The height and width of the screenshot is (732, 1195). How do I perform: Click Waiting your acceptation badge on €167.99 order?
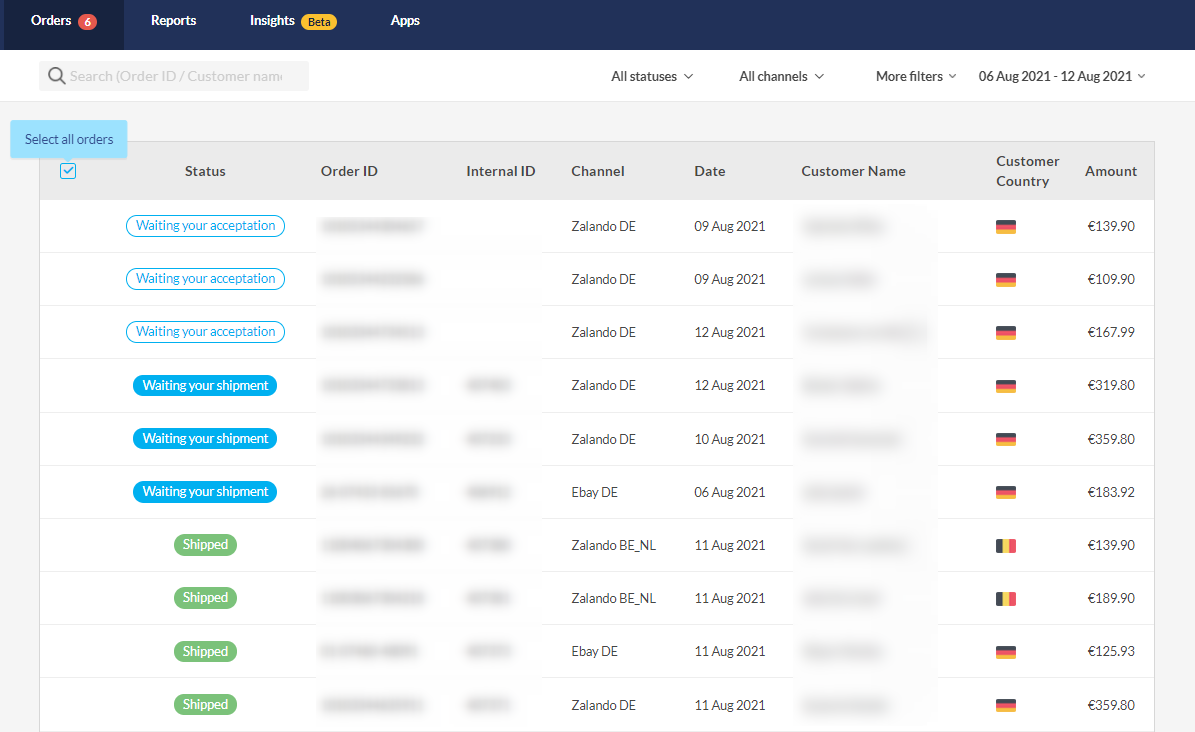click(205, 332)
